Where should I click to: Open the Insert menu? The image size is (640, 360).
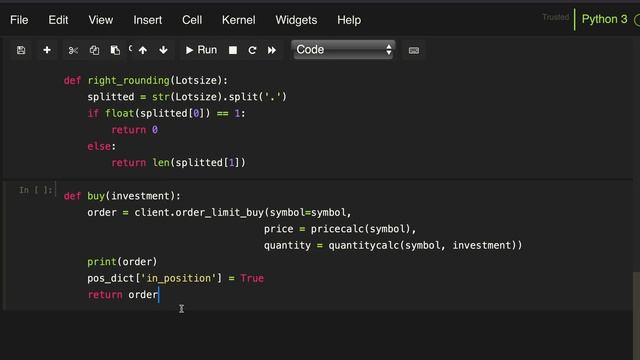[x=147, y=20]
